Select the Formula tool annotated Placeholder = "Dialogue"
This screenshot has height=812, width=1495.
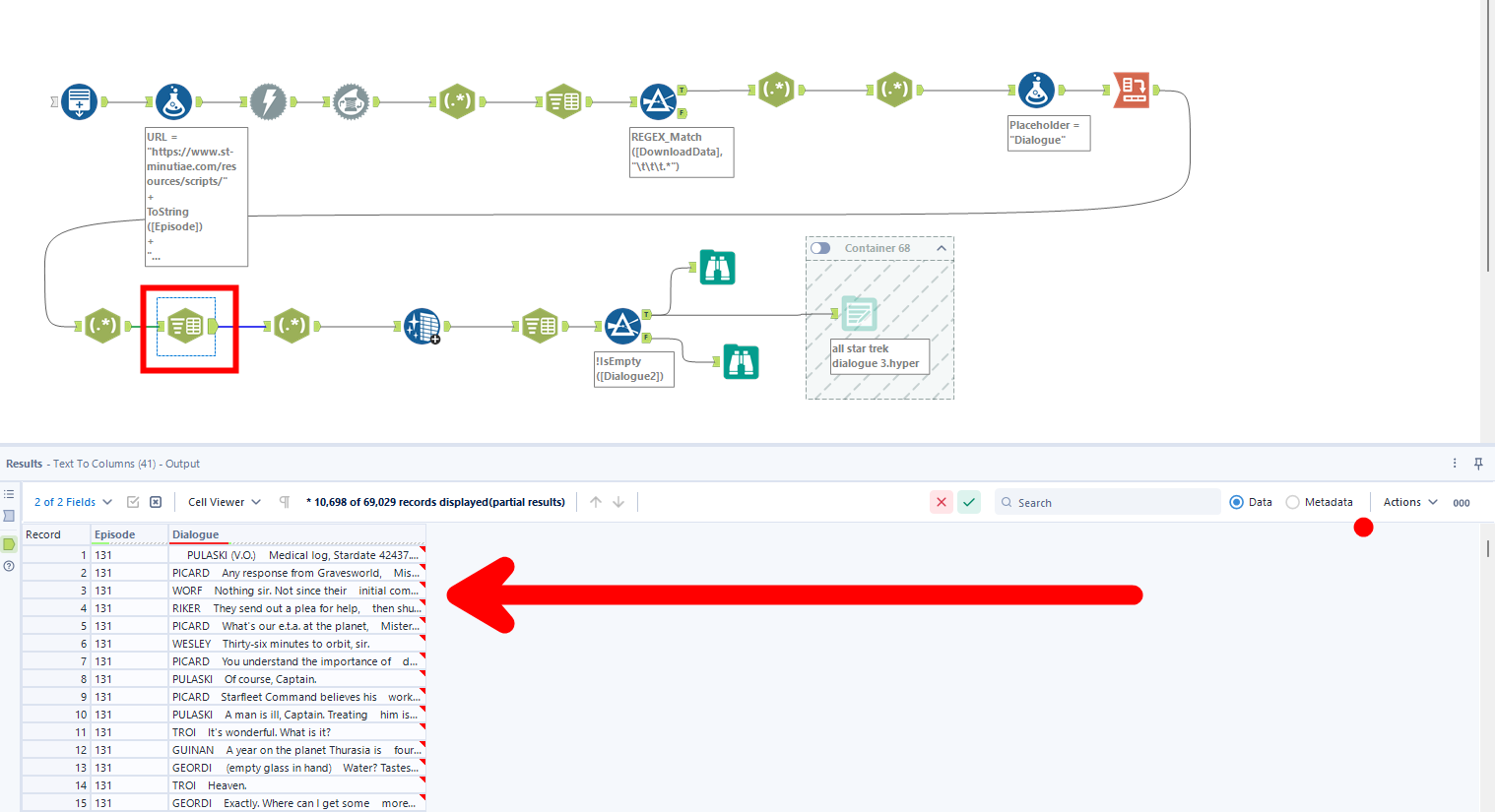pyautogui.click(x=1036, y=90)
